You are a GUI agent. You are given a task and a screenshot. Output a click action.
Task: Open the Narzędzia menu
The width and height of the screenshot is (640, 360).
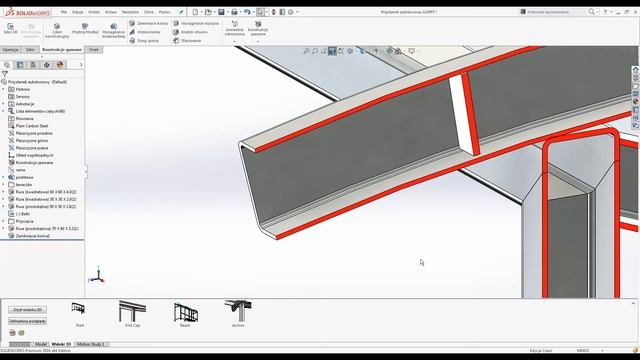(130, 12)
